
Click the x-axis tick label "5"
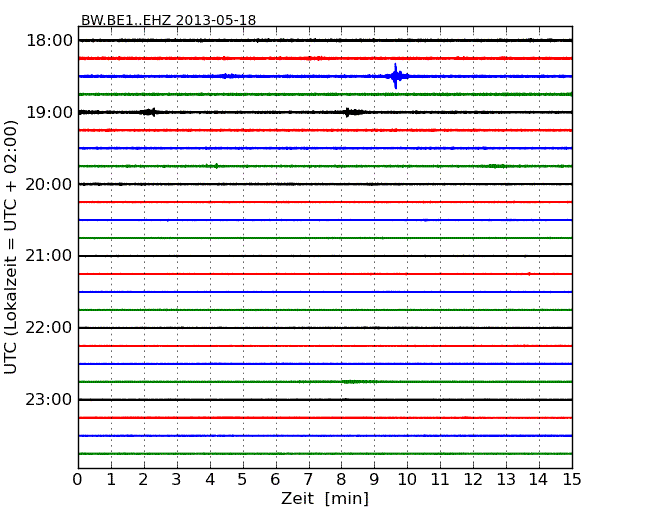point(242,480)
